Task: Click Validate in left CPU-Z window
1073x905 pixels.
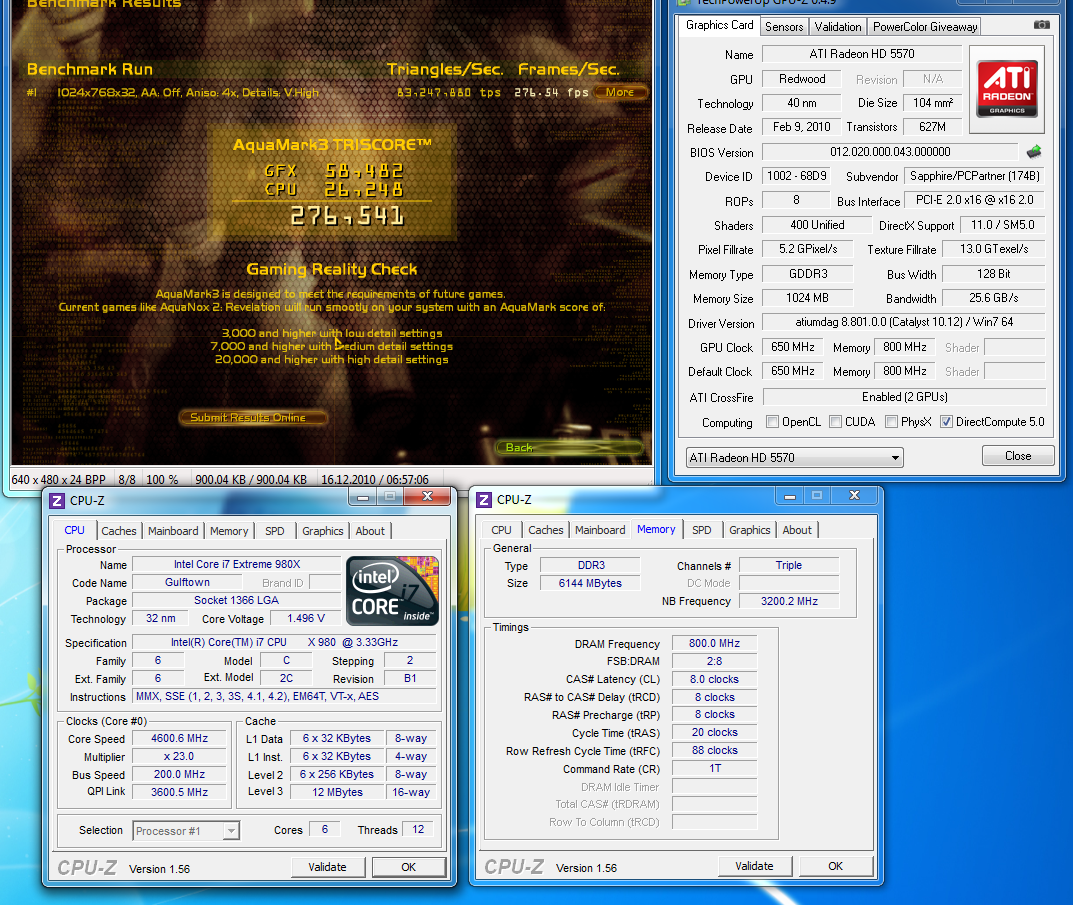Action: click(x=327, y=867)
